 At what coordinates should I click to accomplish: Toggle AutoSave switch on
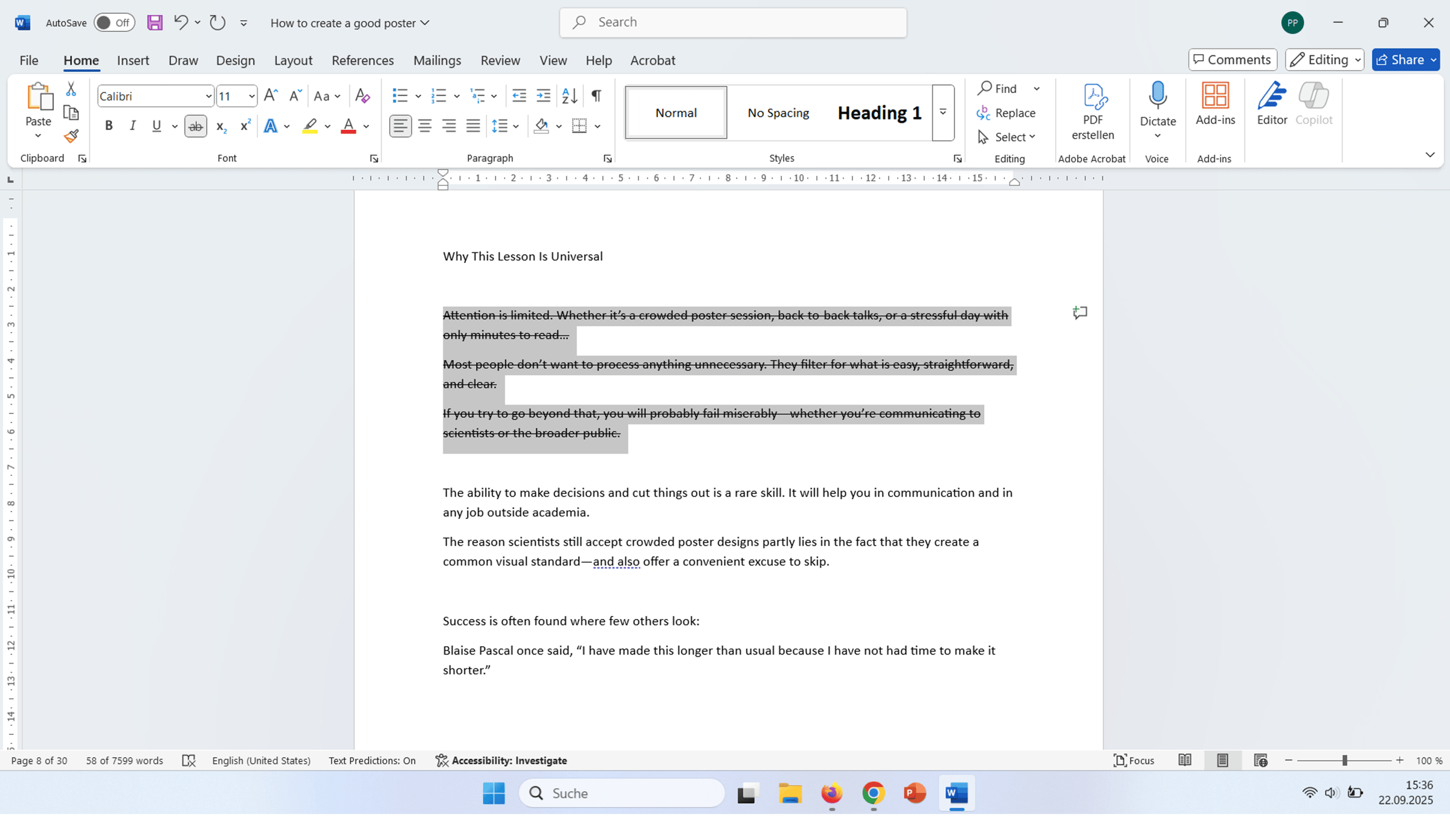pos(114,23)
